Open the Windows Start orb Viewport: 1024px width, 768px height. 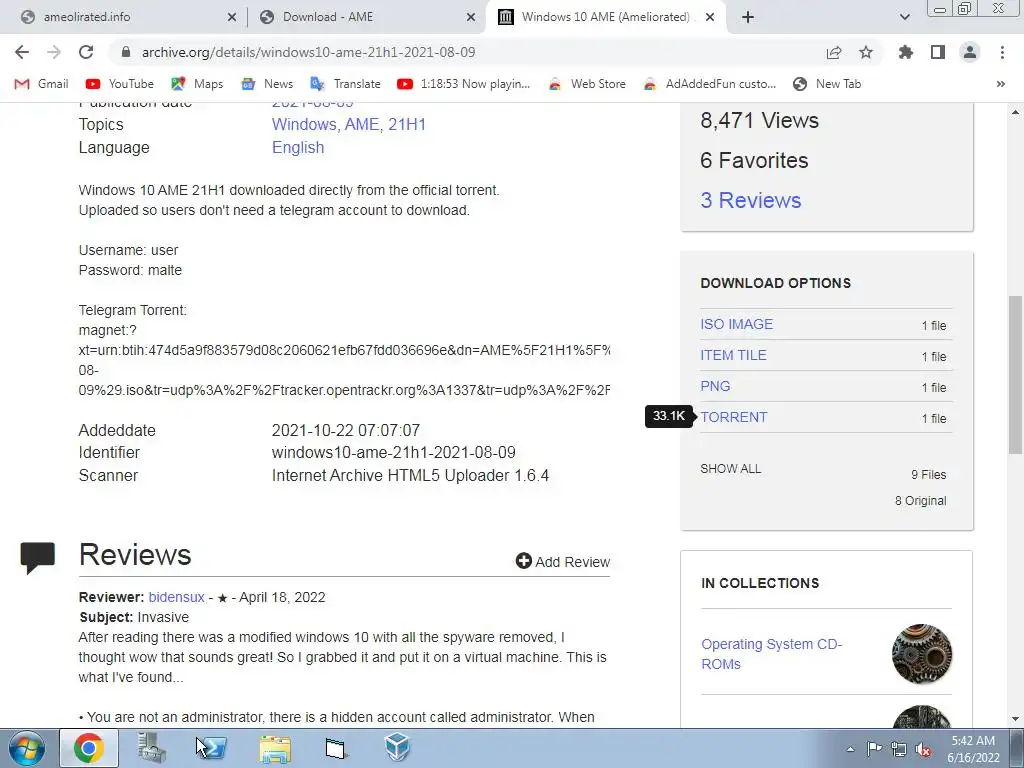27,748
